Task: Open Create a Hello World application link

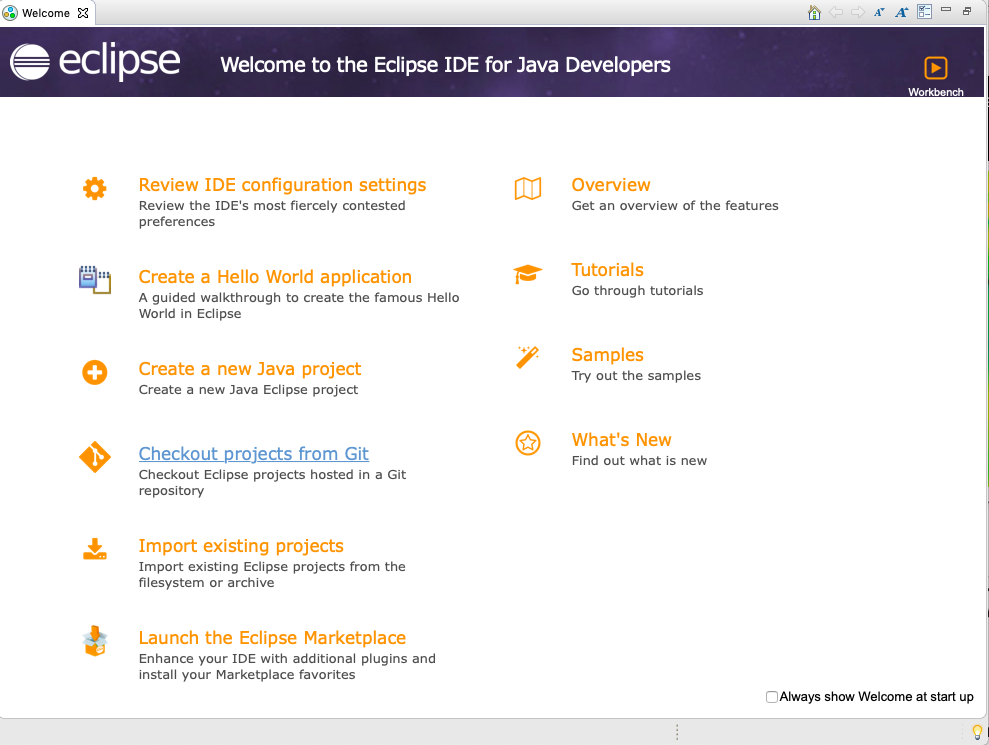Action: click(x=275, y=277)
